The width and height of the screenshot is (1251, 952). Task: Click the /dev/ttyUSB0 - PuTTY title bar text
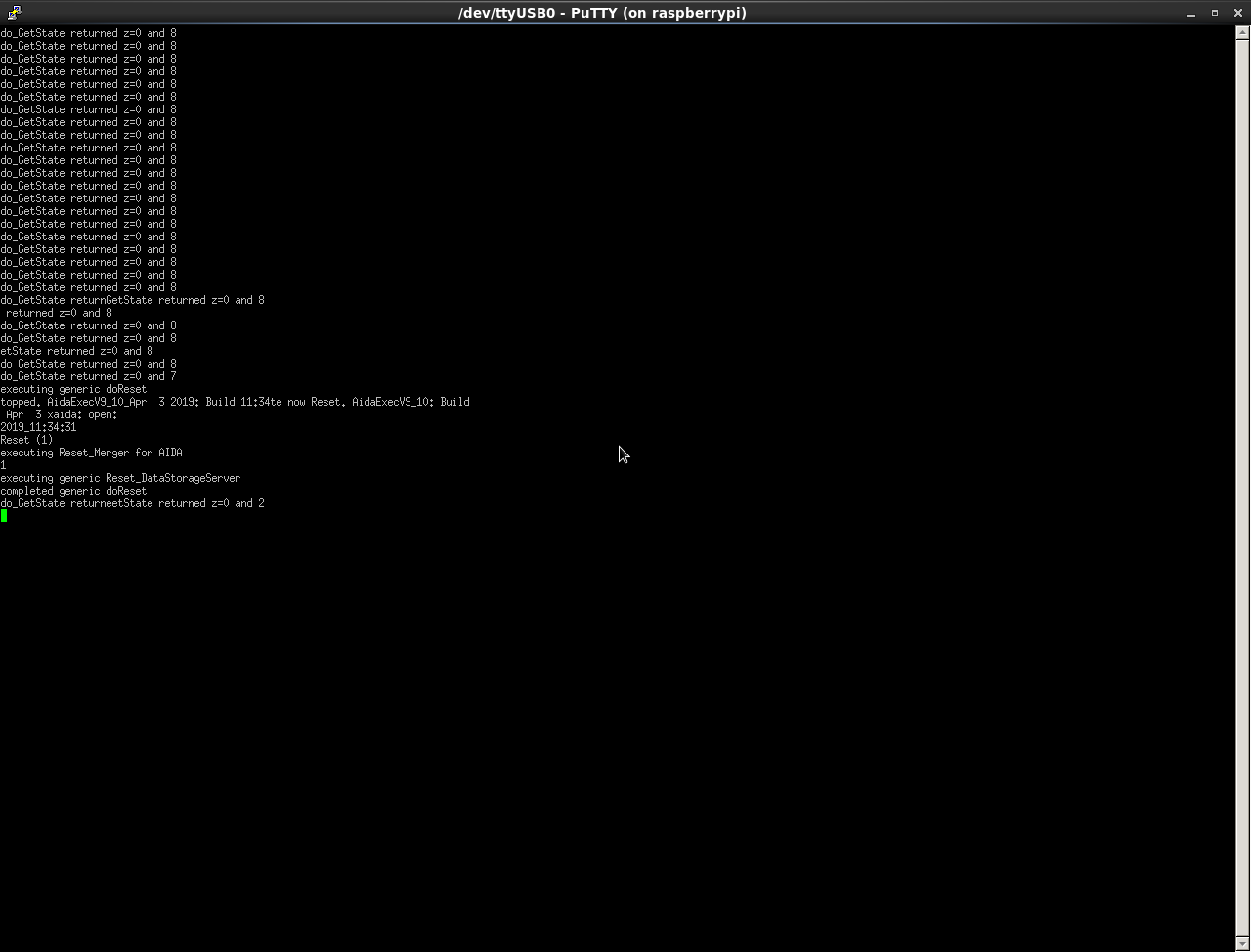602,13
